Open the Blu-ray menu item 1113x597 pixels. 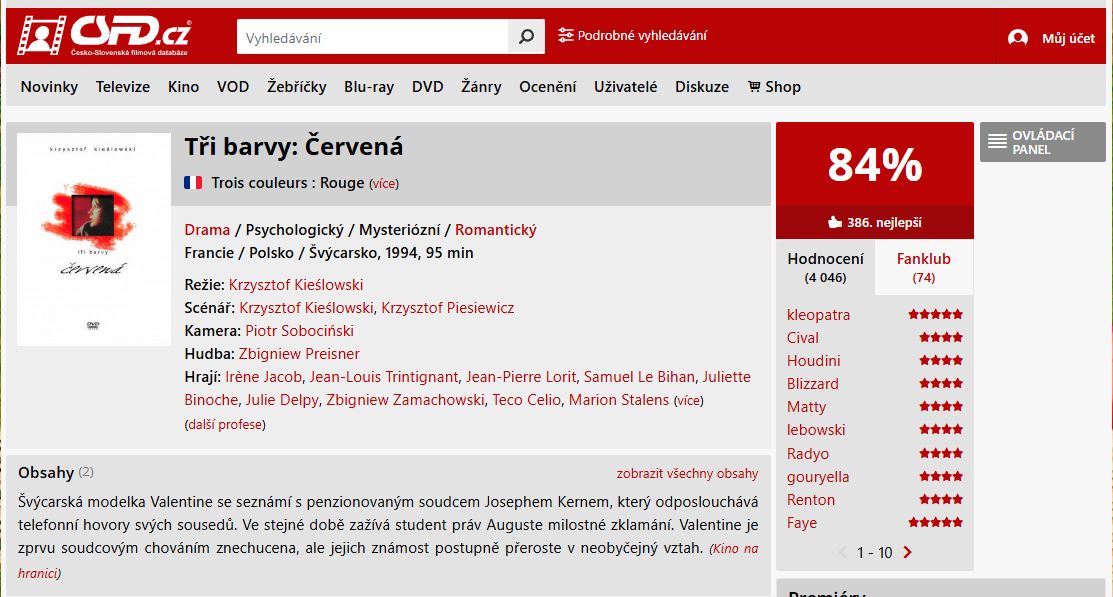tap(369, 87)
